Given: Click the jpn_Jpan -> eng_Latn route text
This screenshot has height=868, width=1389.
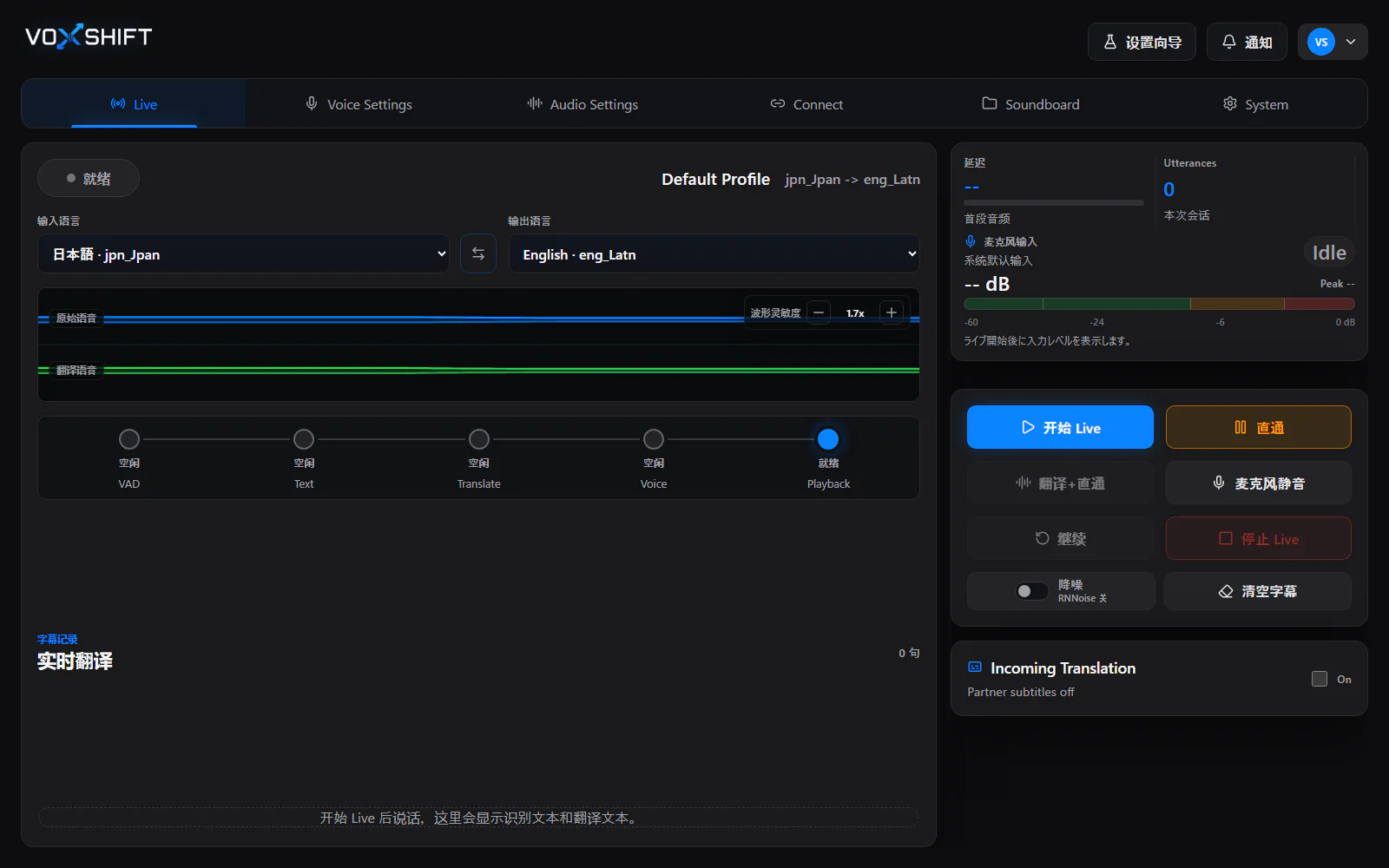Looking at the screenshot, I should click(x=852, y=180).
